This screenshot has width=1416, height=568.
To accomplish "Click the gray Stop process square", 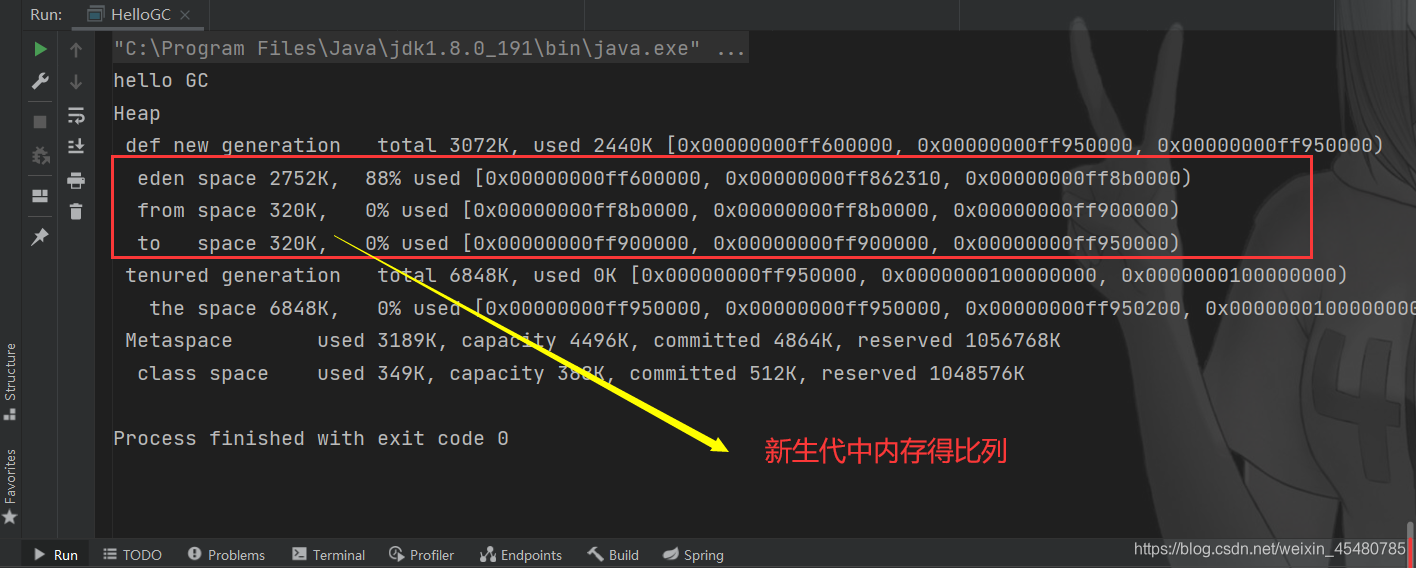I will pos(40,122).
